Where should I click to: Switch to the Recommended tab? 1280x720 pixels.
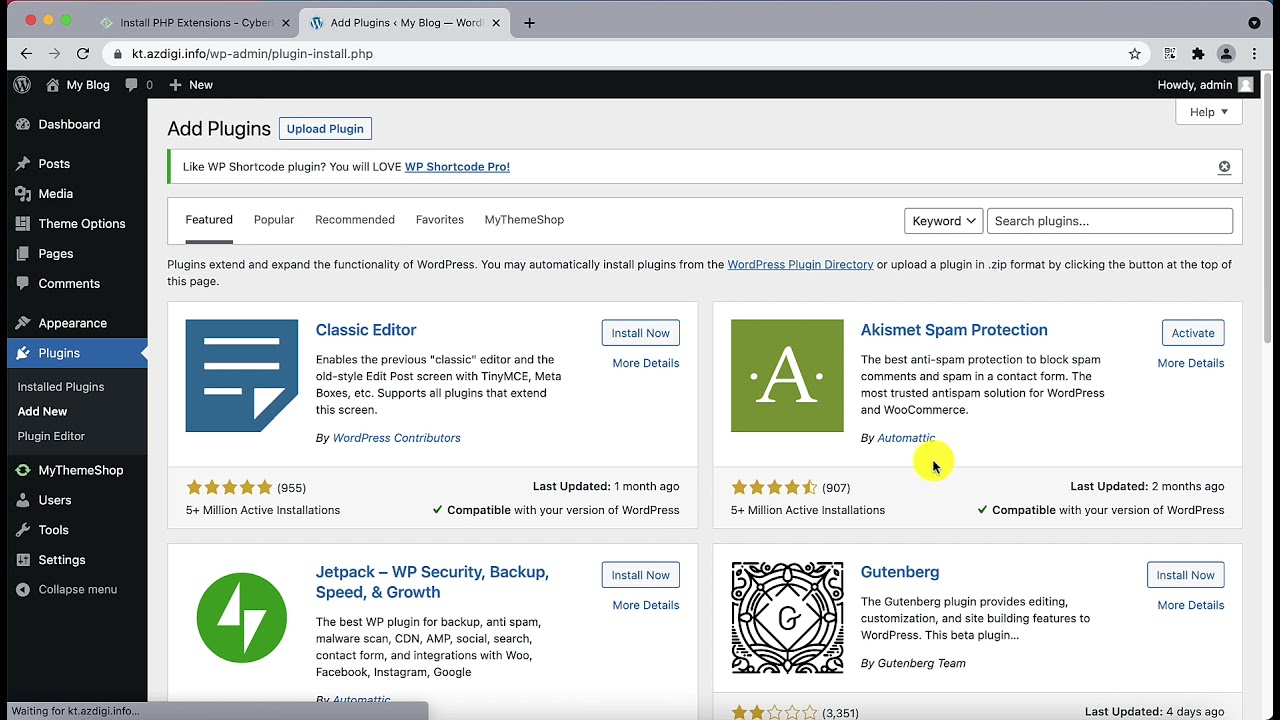(355, 220)
